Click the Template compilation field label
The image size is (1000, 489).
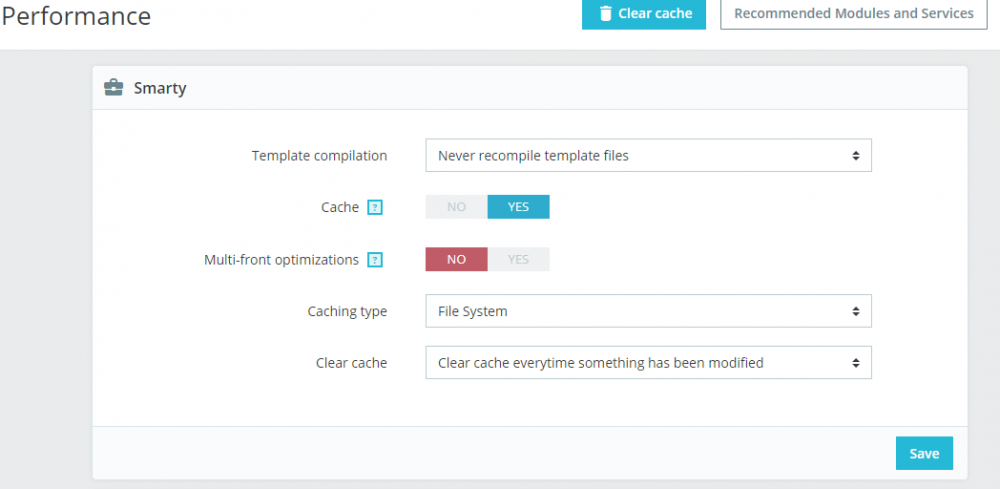pyautogui.click(x=319, y=156)
